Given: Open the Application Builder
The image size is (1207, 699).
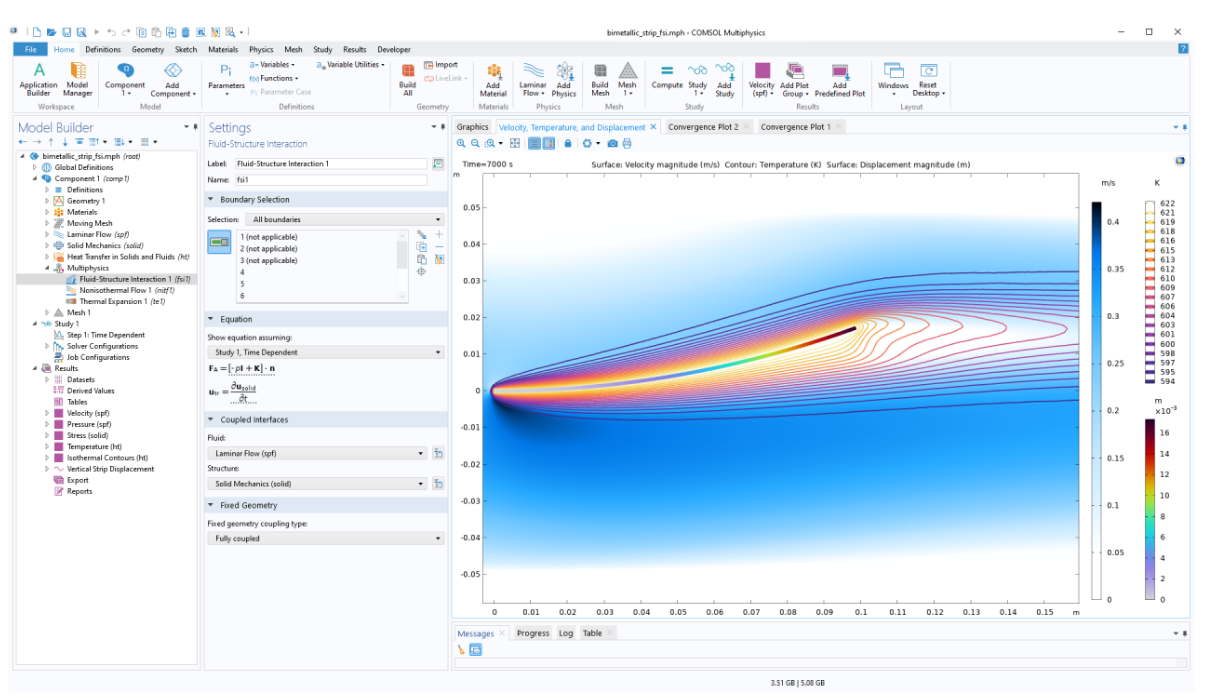Looking at the screenshot, I should [x=39, y=78].
